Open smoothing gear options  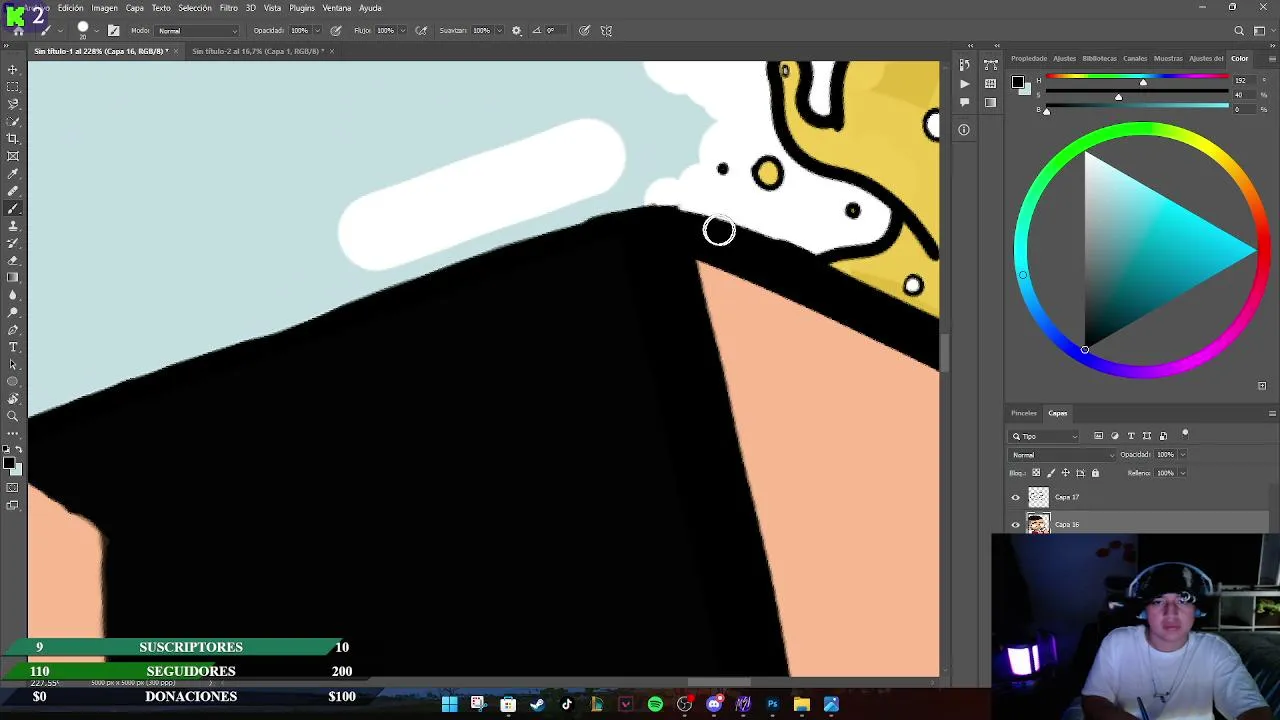coord(516,31)
